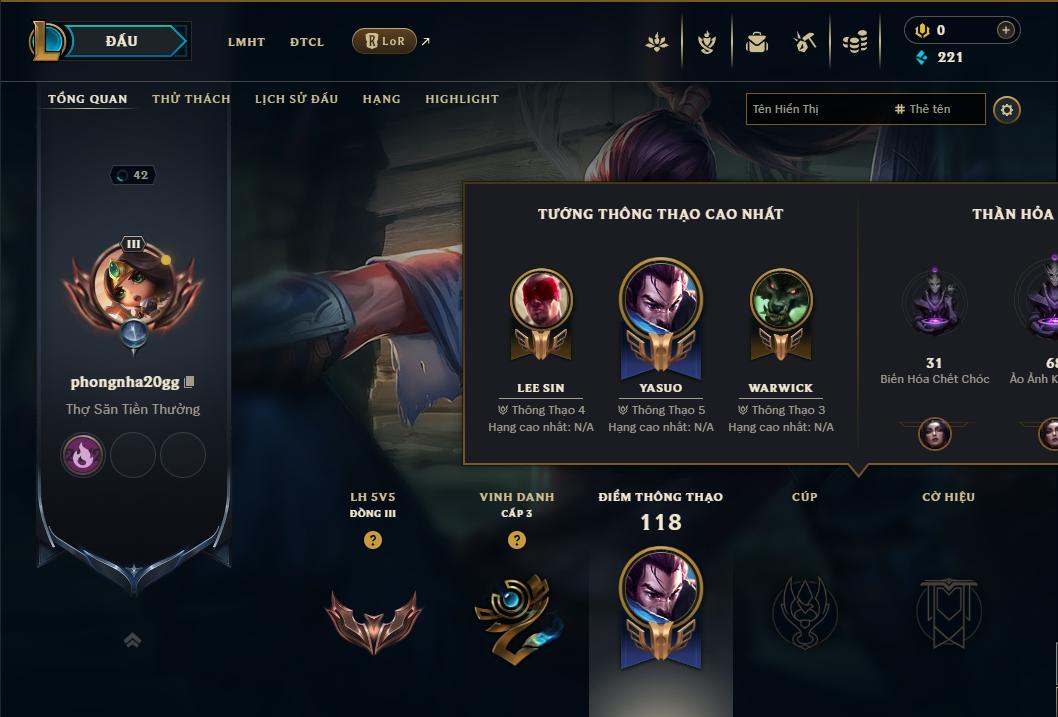Collapse the profile banner with the chevron at its base
This screenshot has width=1058, height=717.
click(133, 640)
